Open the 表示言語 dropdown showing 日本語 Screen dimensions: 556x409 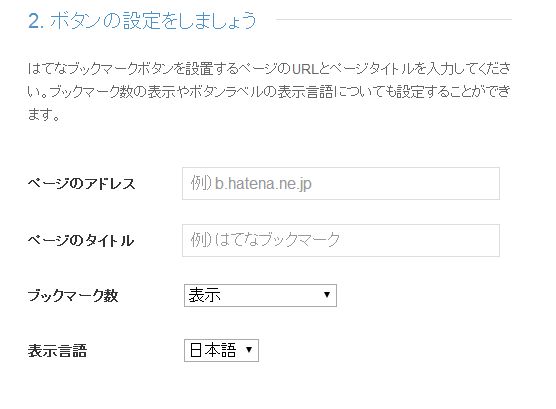pyautogui.click(x=221, y=350)
